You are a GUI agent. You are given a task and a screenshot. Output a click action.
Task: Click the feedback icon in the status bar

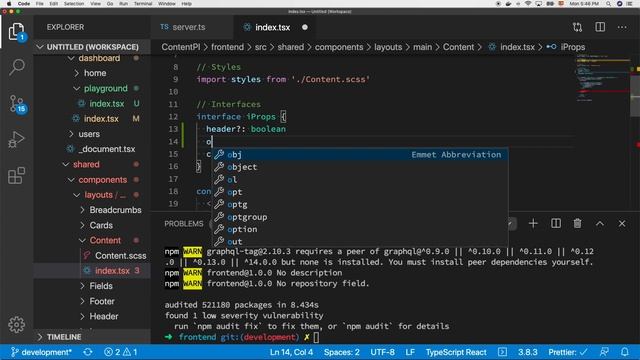(x=604, y=352)
